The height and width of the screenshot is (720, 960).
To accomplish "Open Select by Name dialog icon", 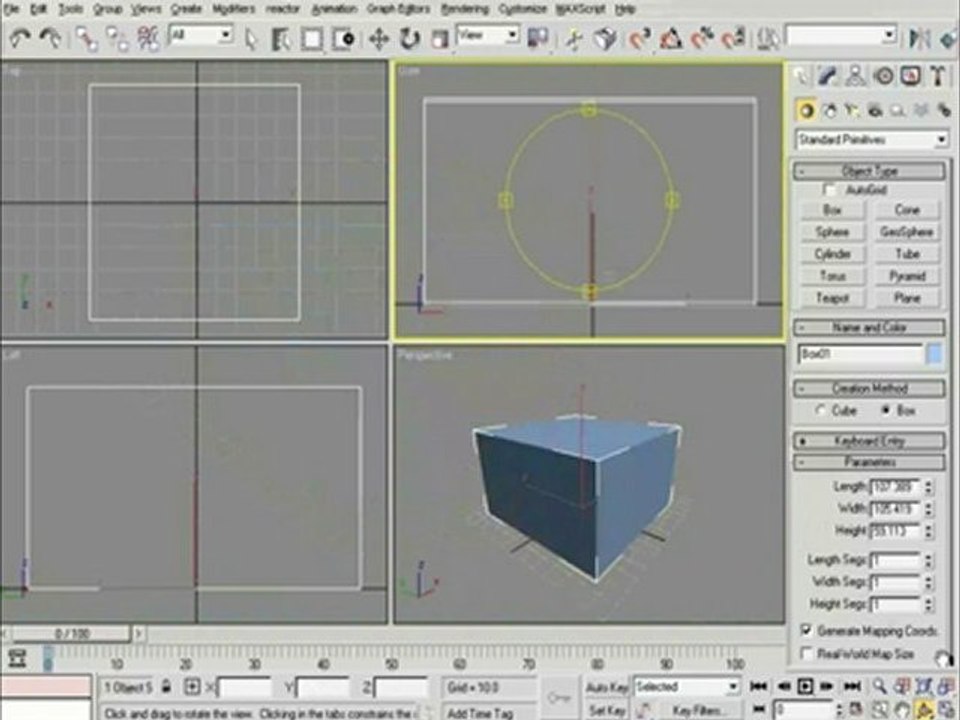I will click(x=281, y=39).
